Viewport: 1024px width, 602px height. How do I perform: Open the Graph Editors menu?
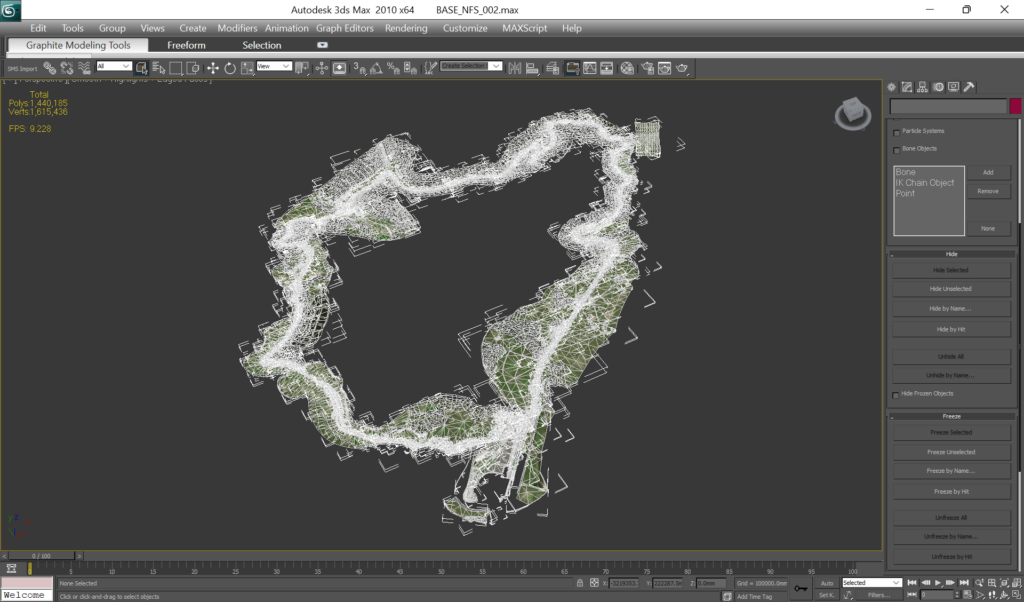click(x=345, y=28)
